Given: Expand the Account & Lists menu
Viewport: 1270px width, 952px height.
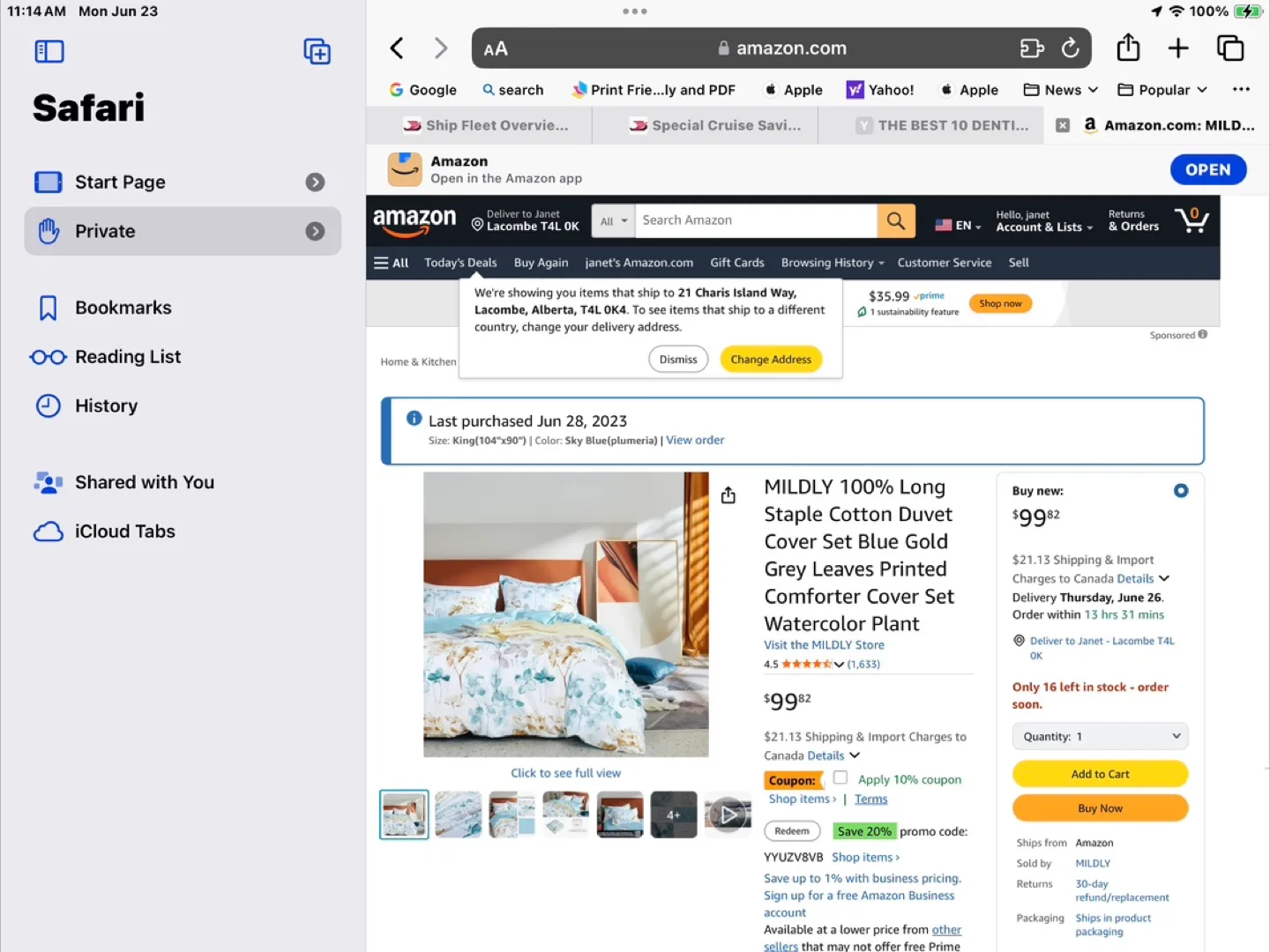Looking at the screenshot, I should pos(1044,221).
